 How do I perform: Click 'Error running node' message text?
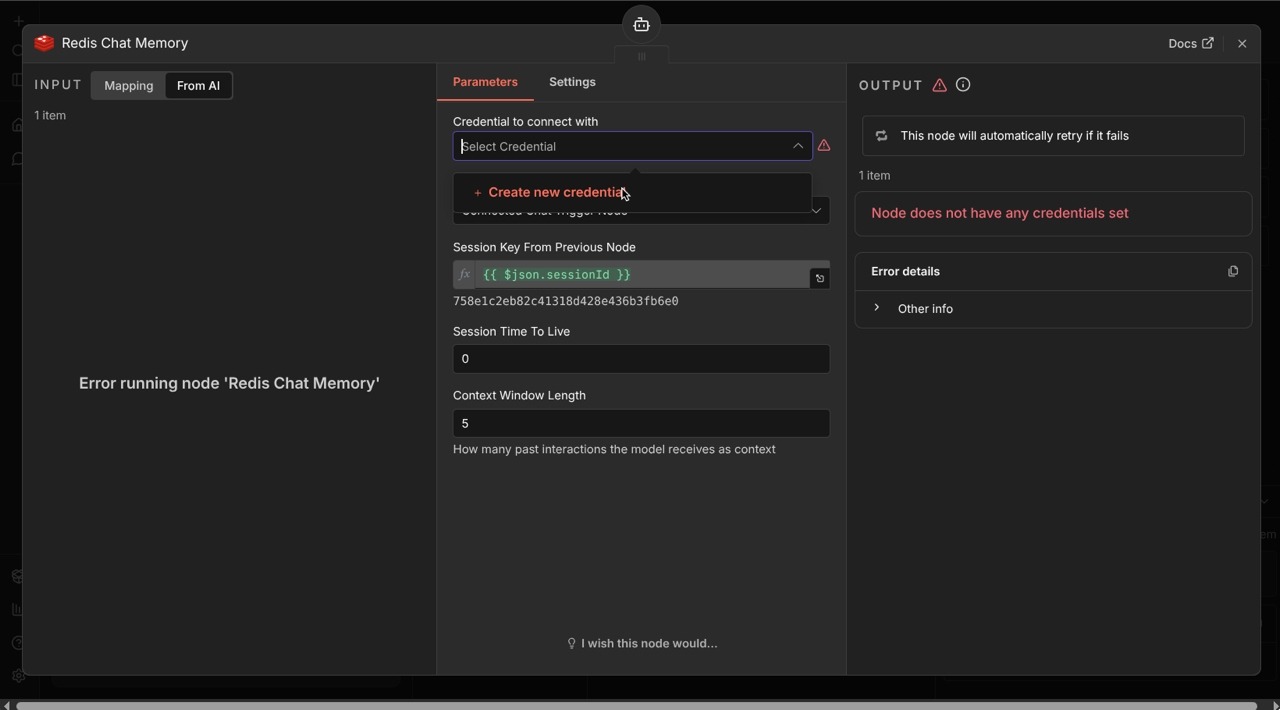point(229,383)
